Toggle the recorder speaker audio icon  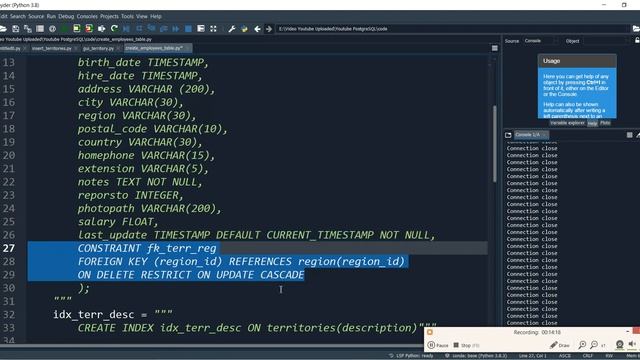point(632,344)
